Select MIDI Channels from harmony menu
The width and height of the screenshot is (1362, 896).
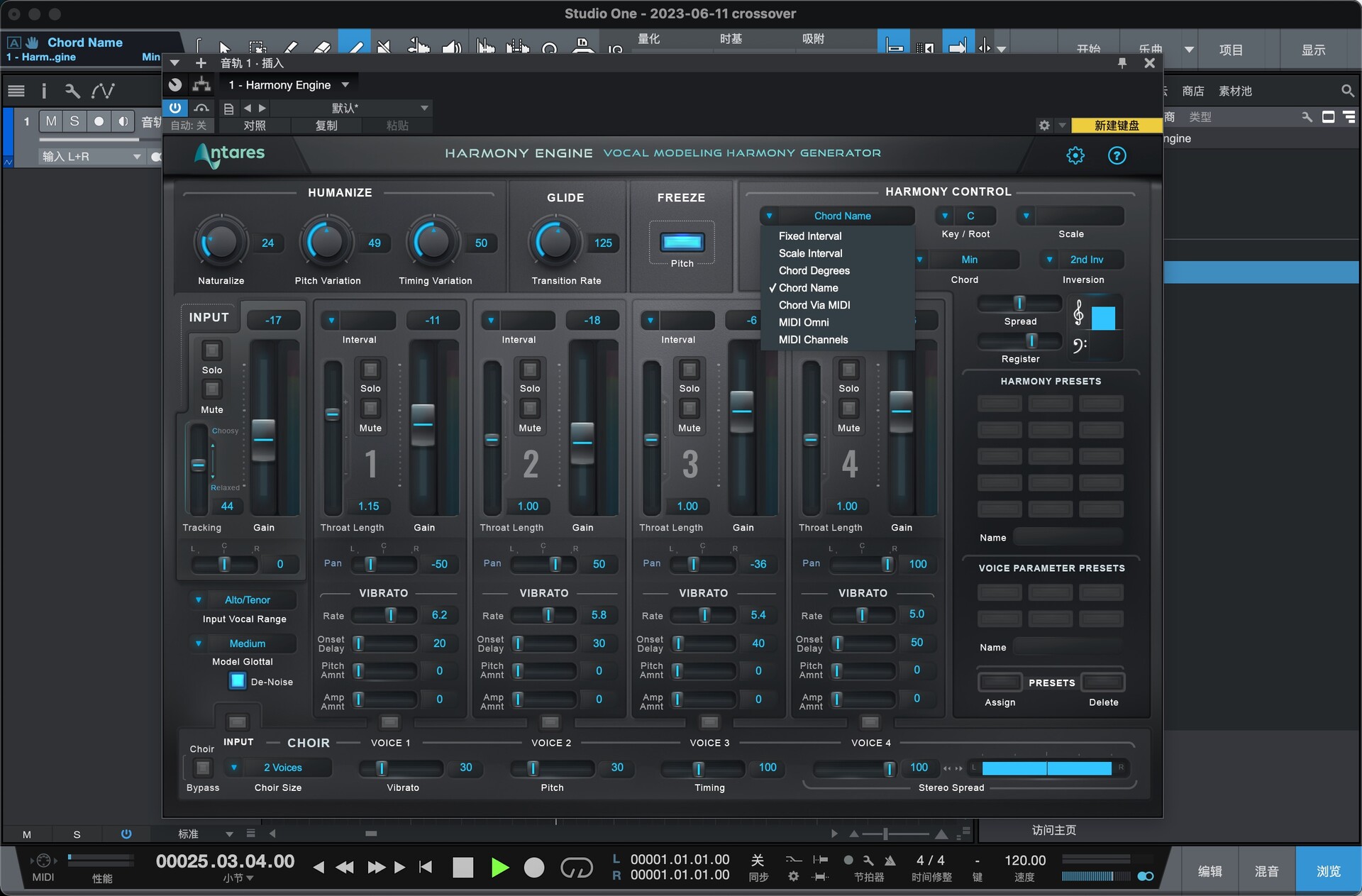click(813, 340)
